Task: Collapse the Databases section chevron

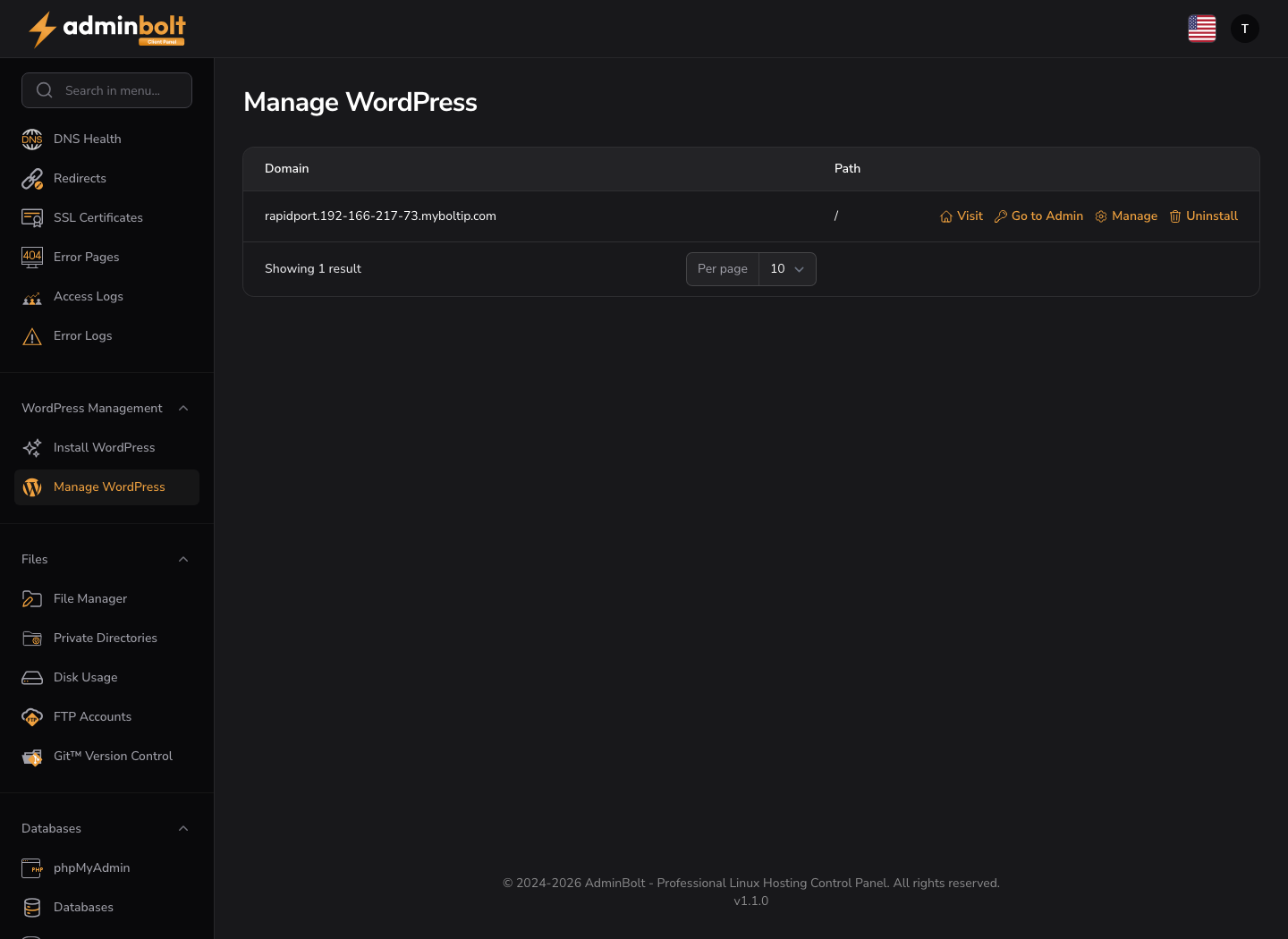Action: pyautogui.click(x=183, y=828)
